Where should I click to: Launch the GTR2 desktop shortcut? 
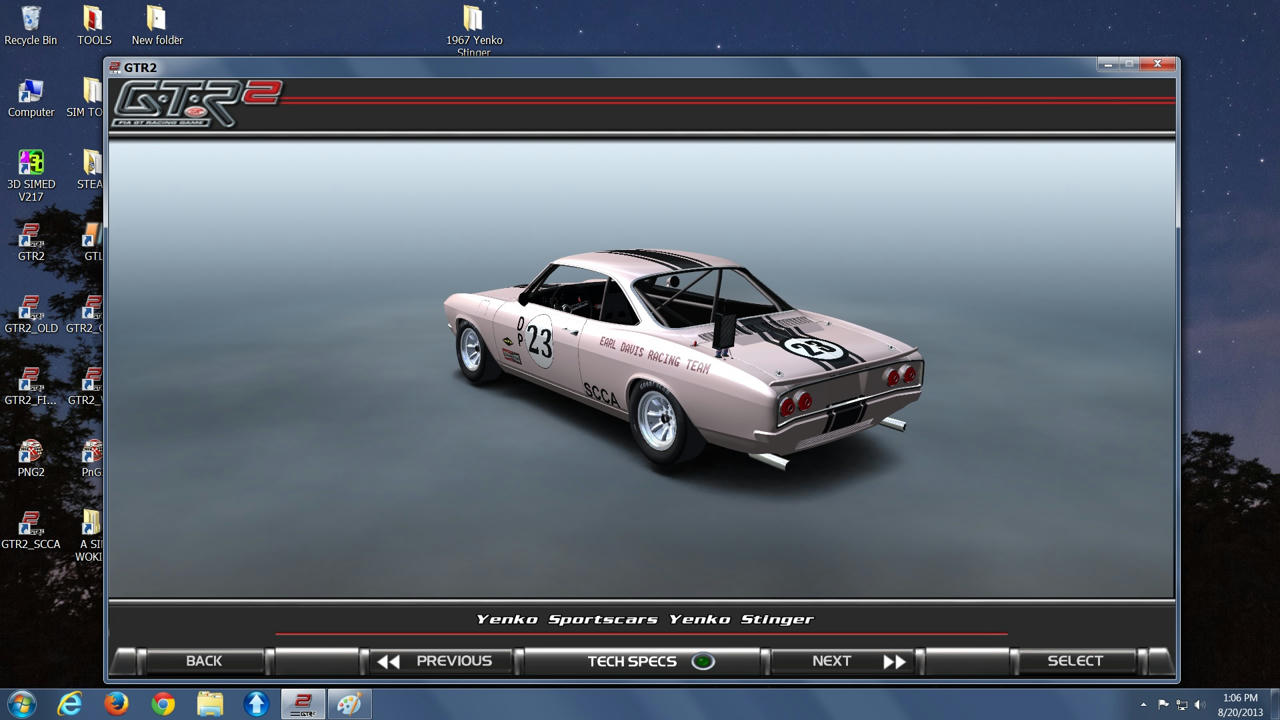[31, 242]
